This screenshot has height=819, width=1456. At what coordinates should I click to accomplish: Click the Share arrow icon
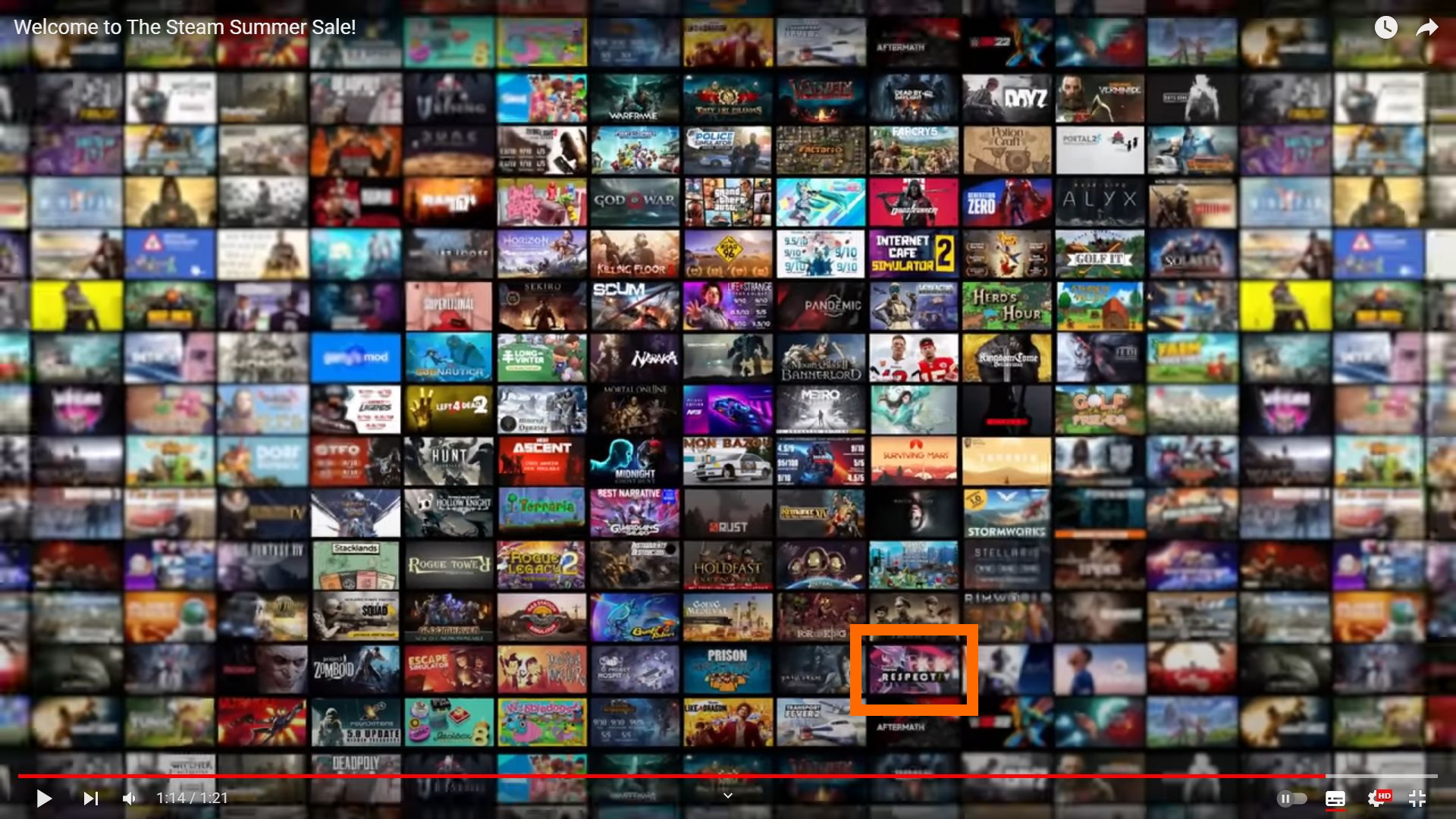pyautogui.click(x=1426, y=28)
